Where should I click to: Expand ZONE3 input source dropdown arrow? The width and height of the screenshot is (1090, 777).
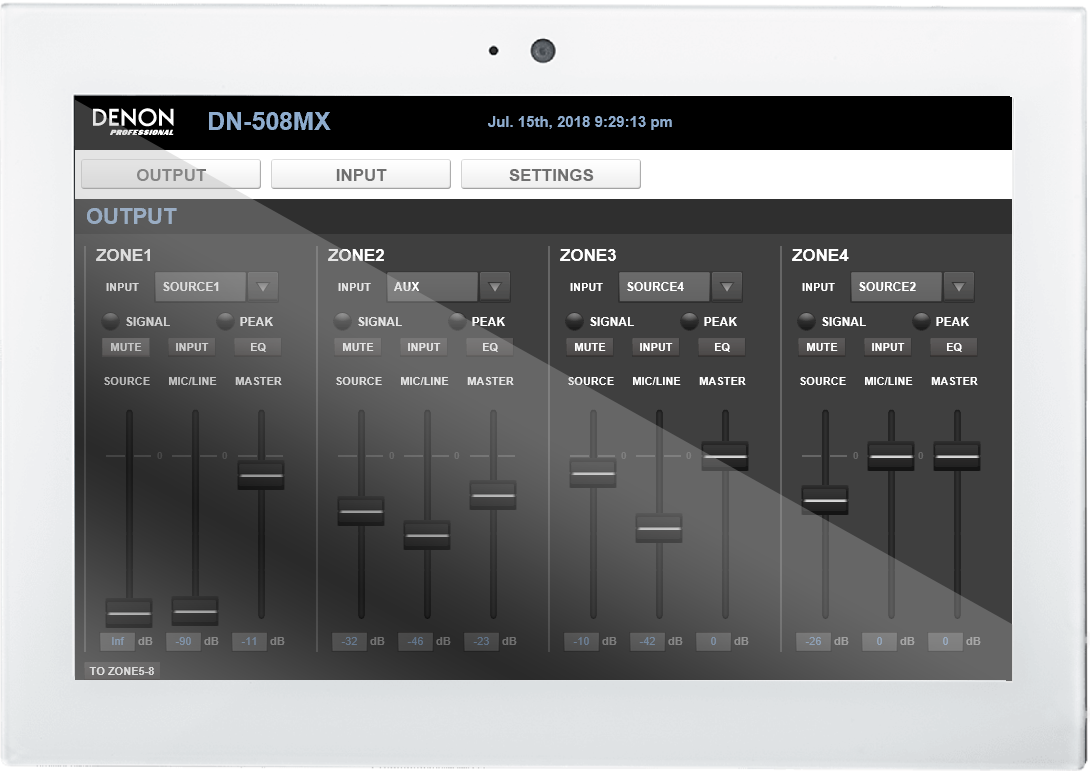726,287
